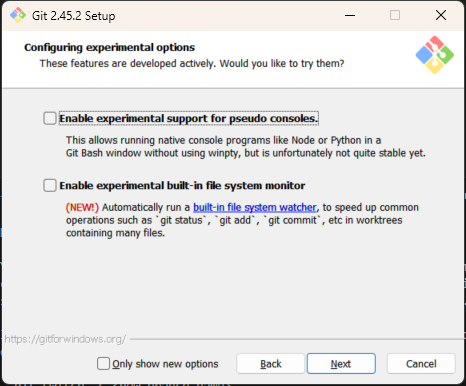The width and height of the screenshot is (466, 386).
Task: Go to the Next setup page
Action: [x=341, y=364]
